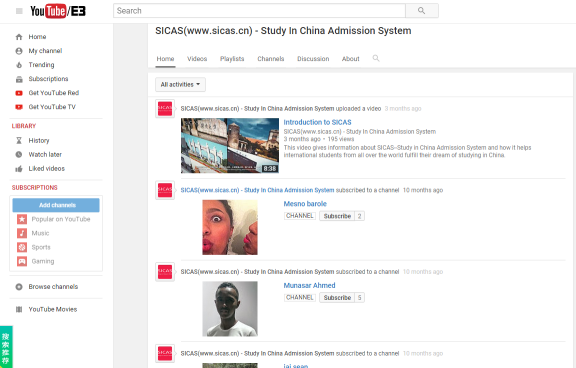576x368 pixels.
Task: Click the Add channels button
Action: tap(56, 205)
